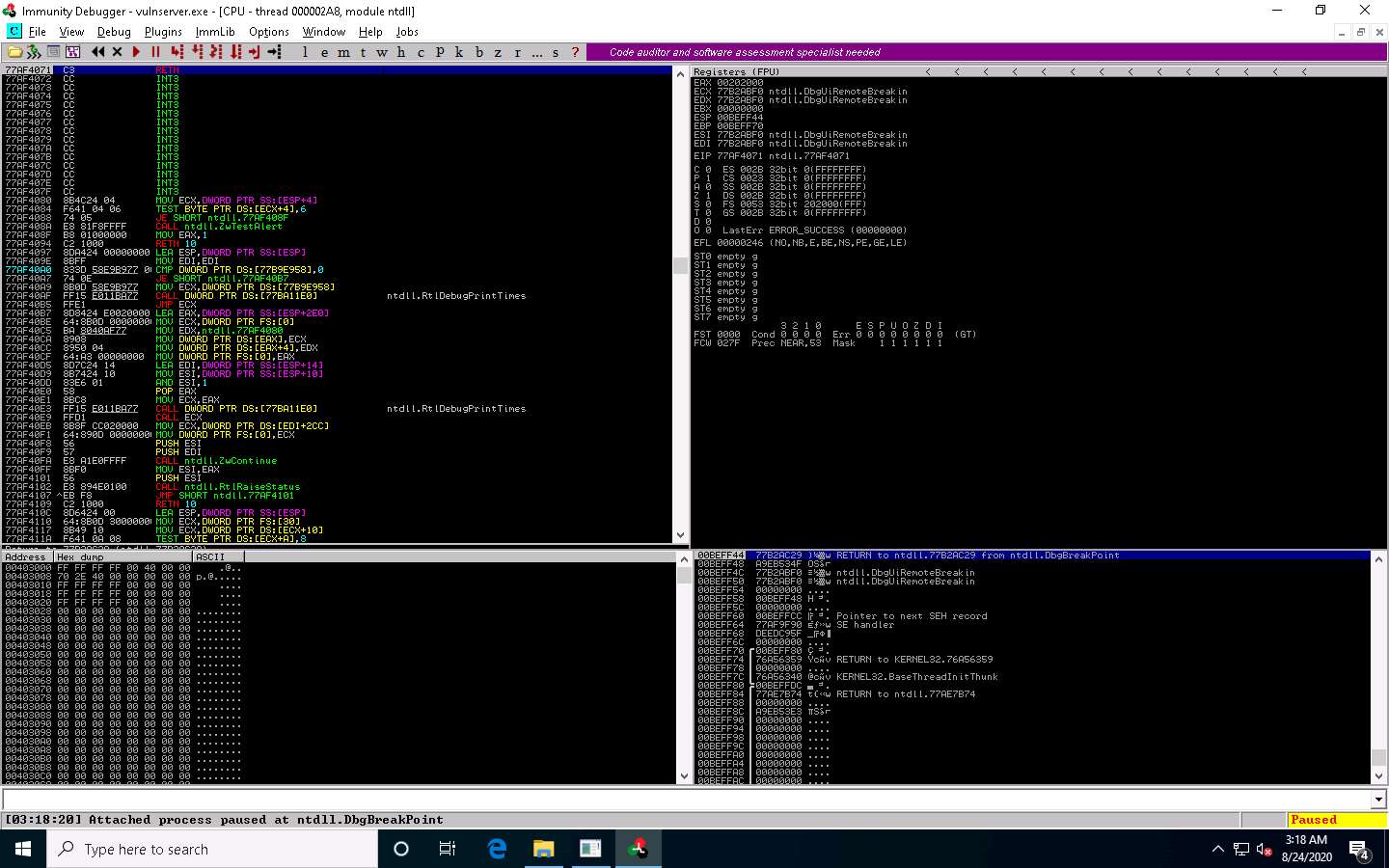The height and width of the screenshot is (868, 1389).
Task: Click the Hex dump column header
Action: click(x=123, y=556)
